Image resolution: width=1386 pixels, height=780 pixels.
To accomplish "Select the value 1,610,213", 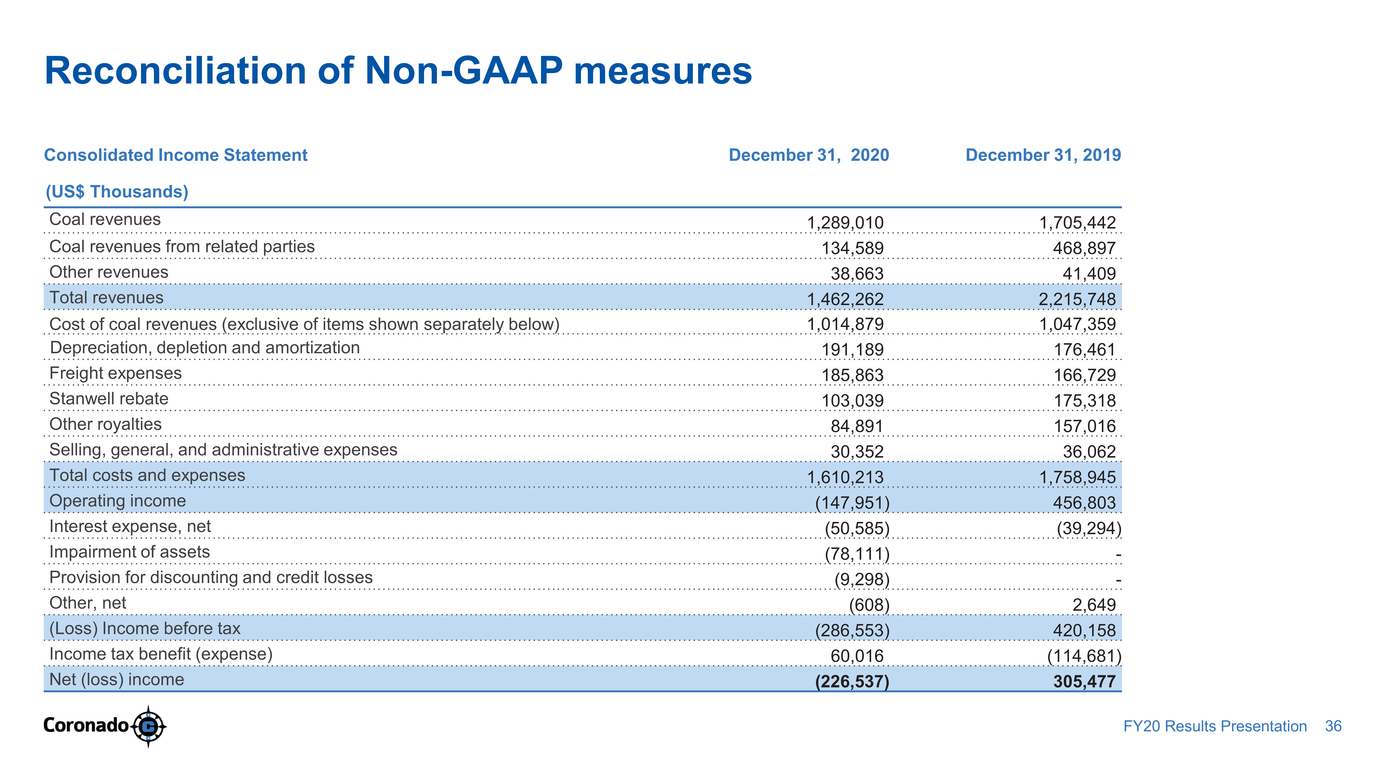I will coord(845,477).
